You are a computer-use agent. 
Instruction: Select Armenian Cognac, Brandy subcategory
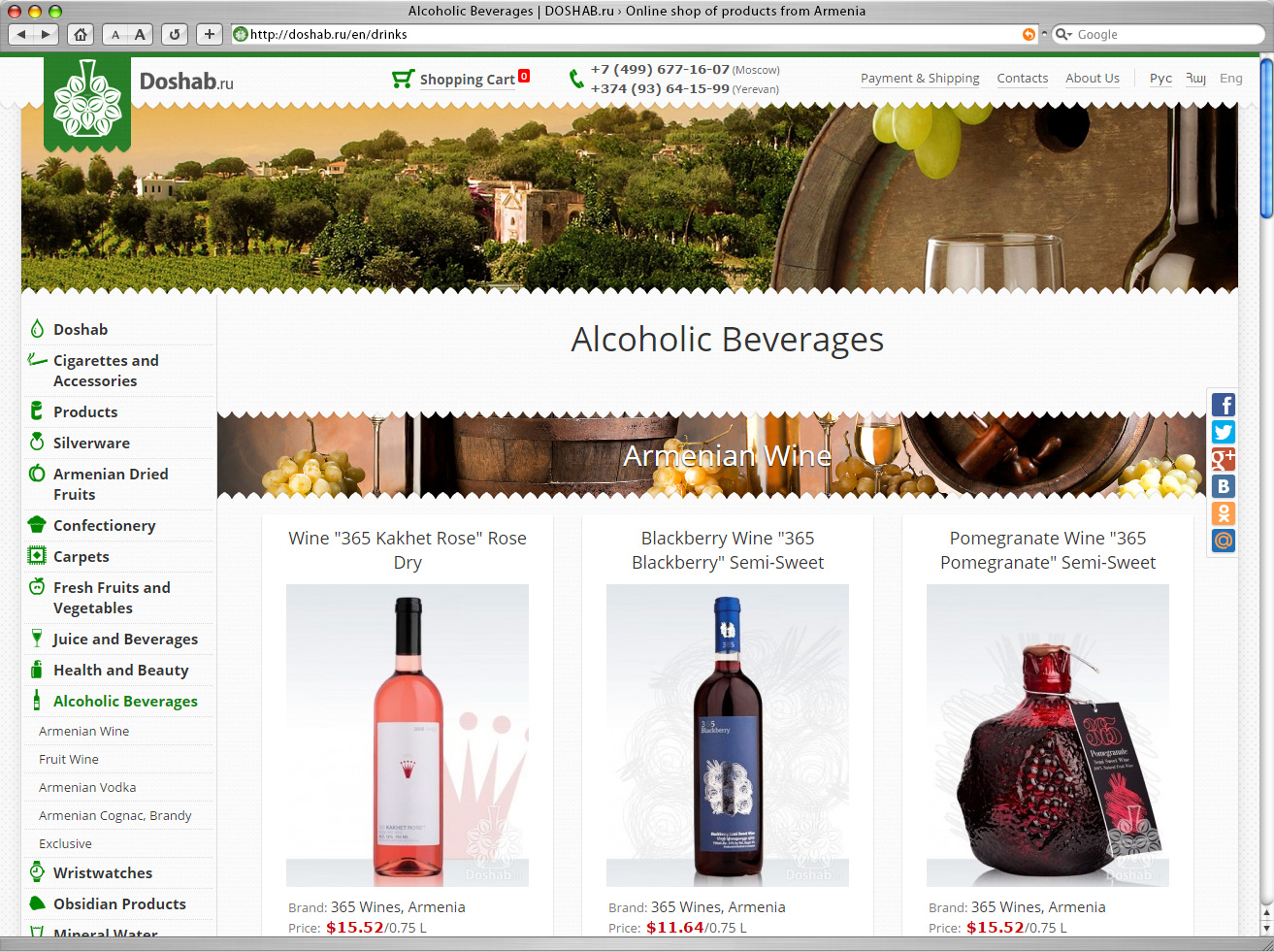114,816
